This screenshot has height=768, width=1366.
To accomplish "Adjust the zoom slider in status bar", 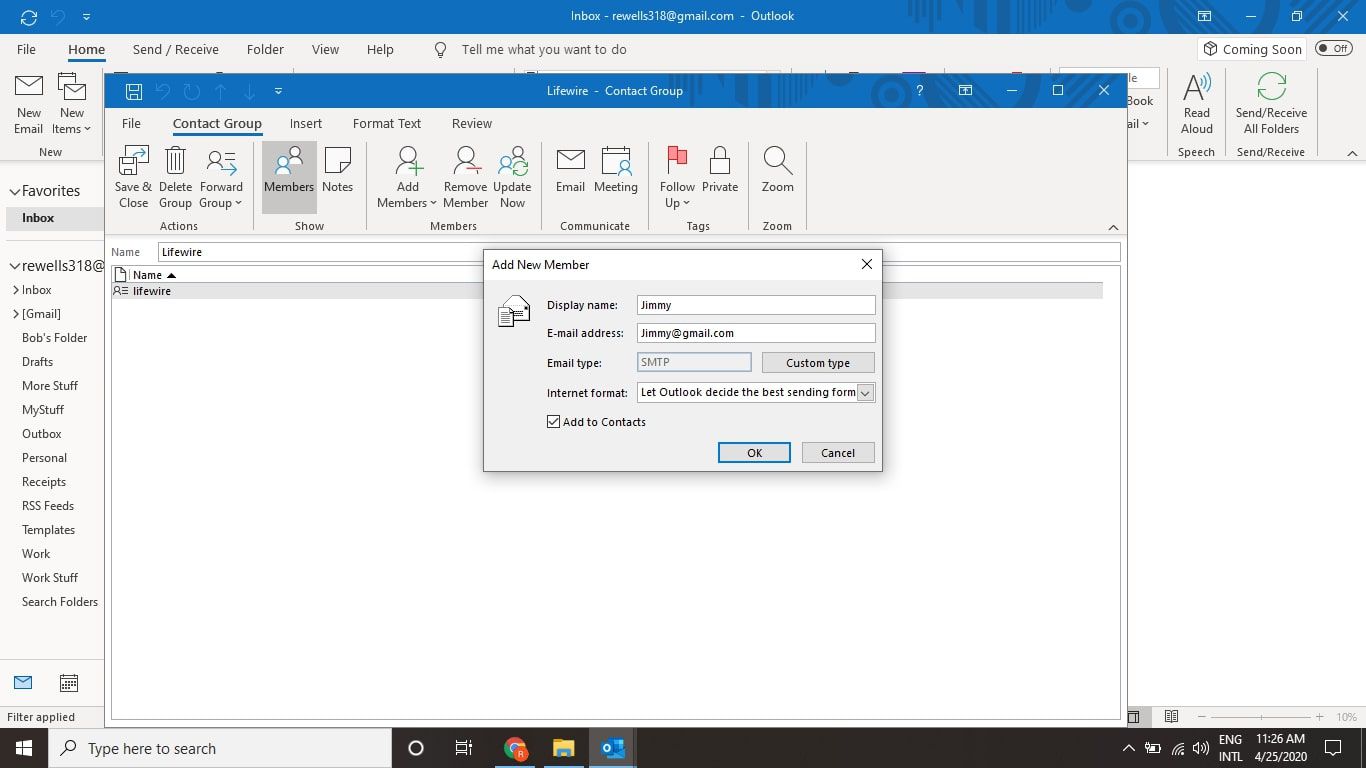I will pos(1261,717).
